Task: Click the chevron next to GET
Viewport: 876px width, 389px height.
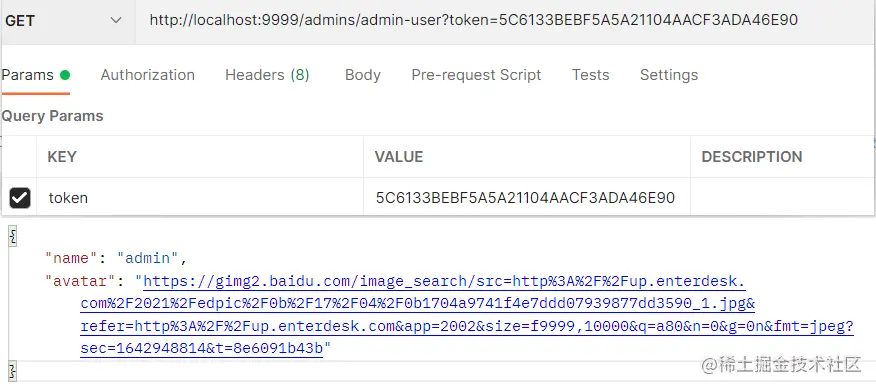Action: click(x=116, y=21)
